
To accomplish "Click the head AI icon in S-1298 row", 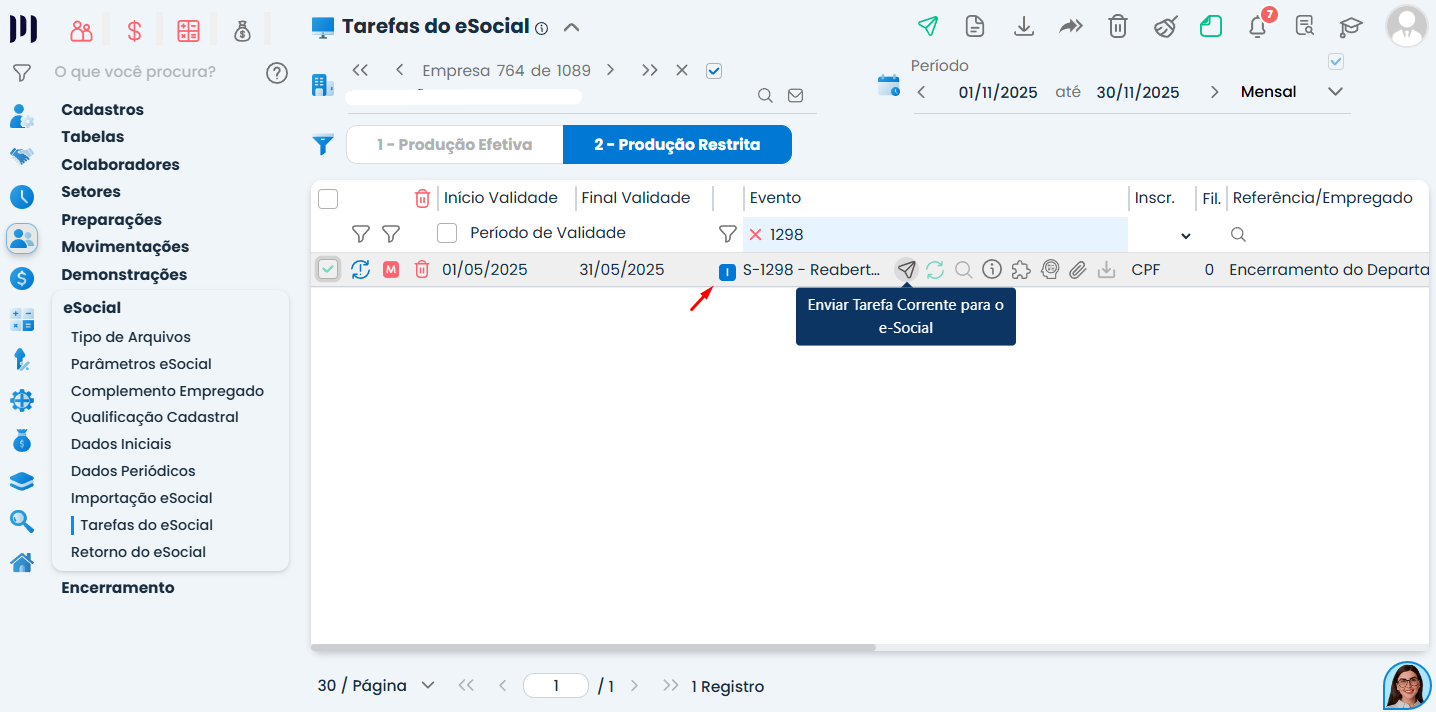I will coord(1049,269).
